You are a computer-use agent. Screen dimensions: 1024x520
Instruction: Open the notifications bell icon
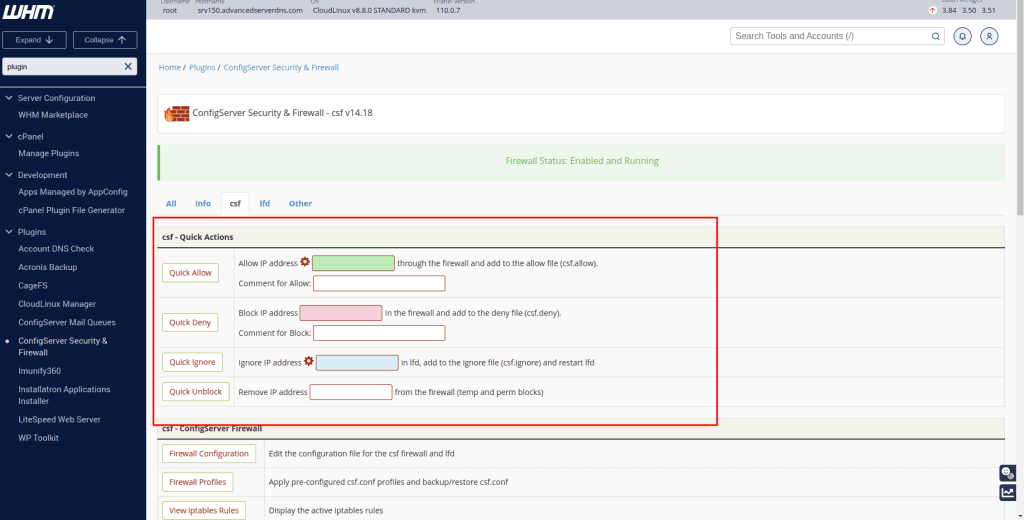962,37
